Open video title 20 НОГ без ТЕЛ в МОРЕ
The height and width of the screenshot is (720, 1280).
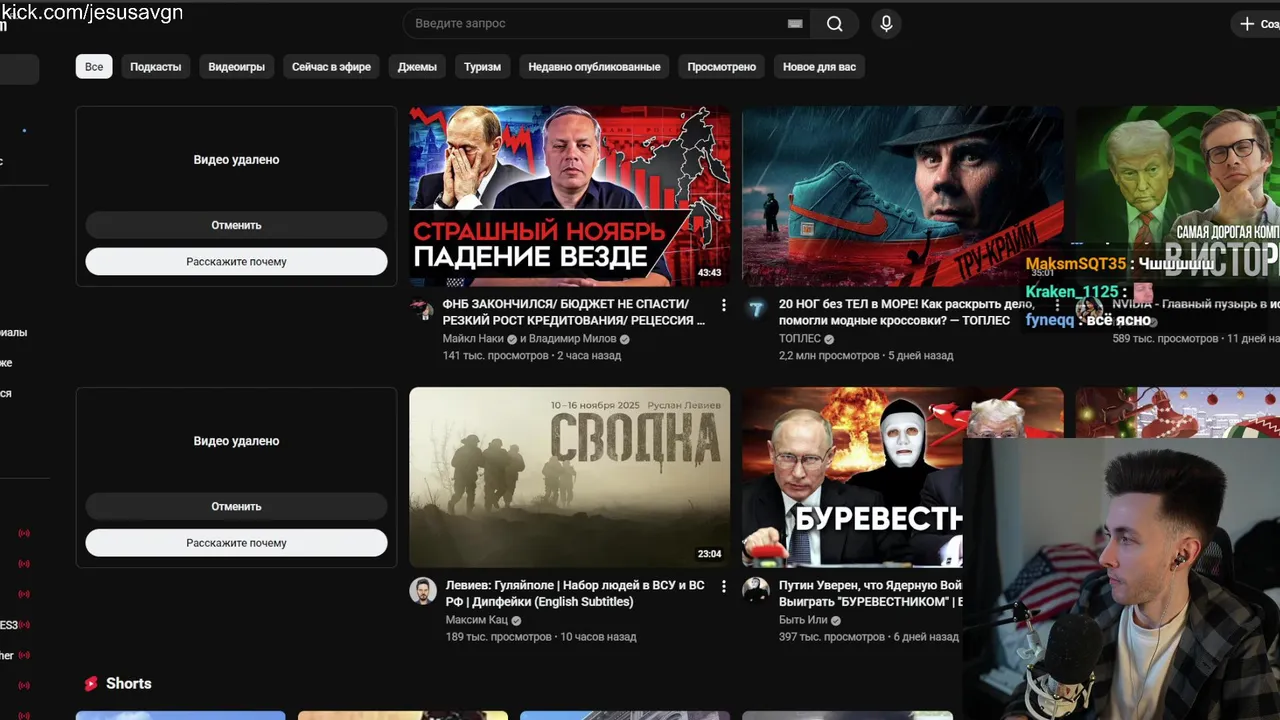pos(906,312)
